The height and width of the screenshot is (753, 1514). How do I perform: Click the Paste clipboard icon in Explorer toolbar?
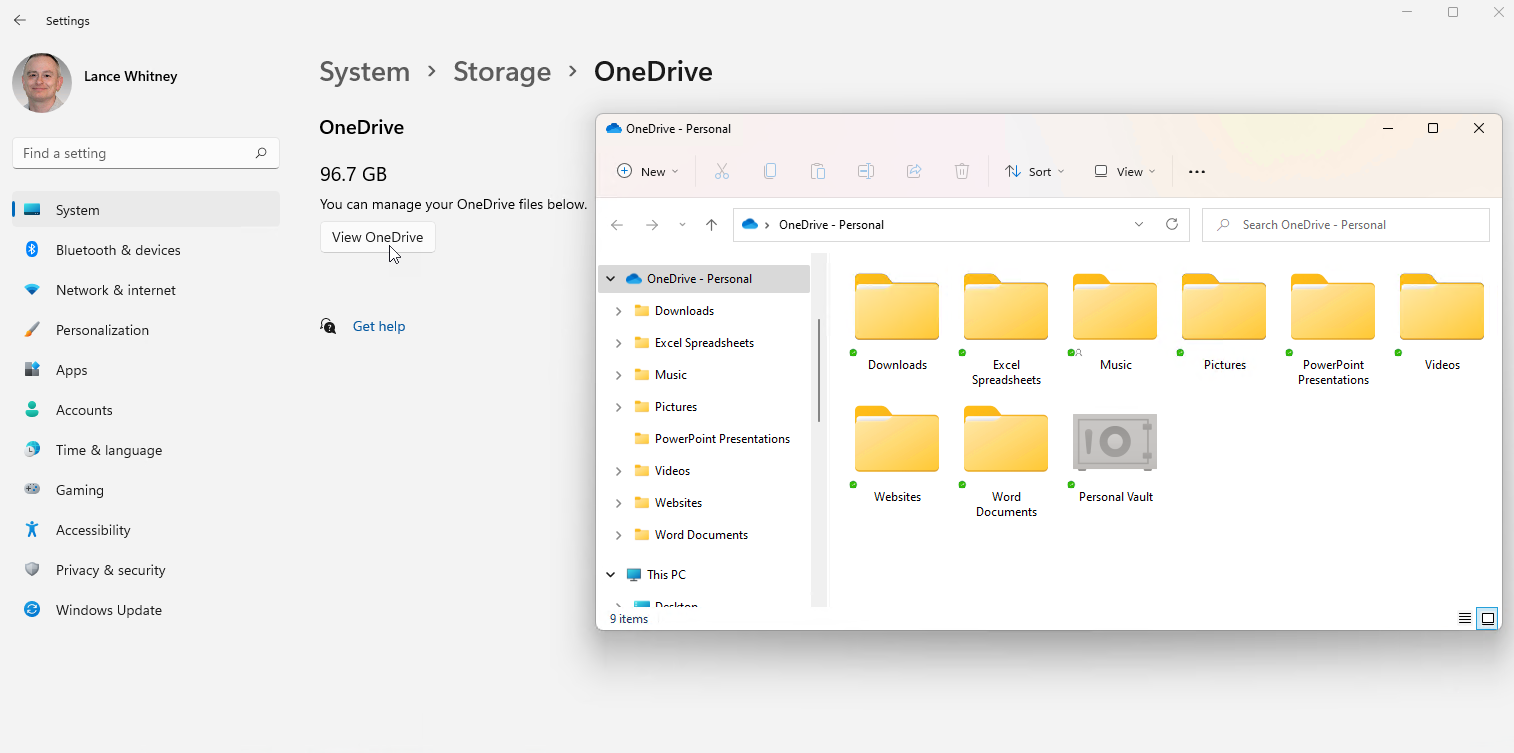click(817, 171)
